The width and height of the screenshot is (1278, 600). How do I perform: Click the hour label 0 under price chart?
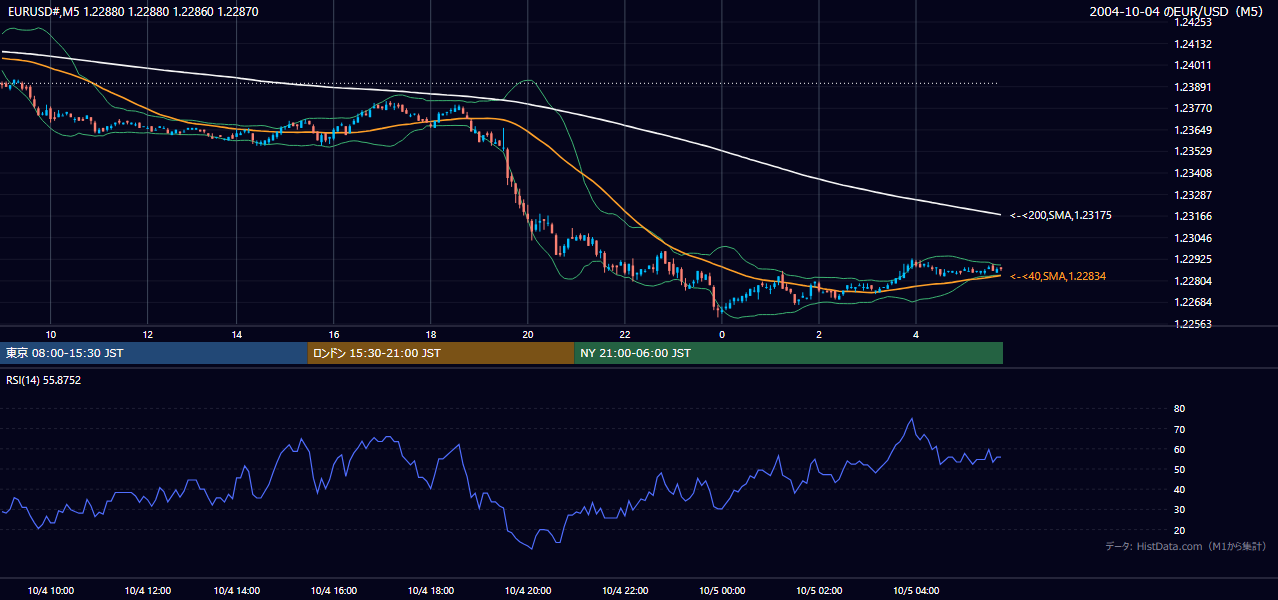point(722,334)
